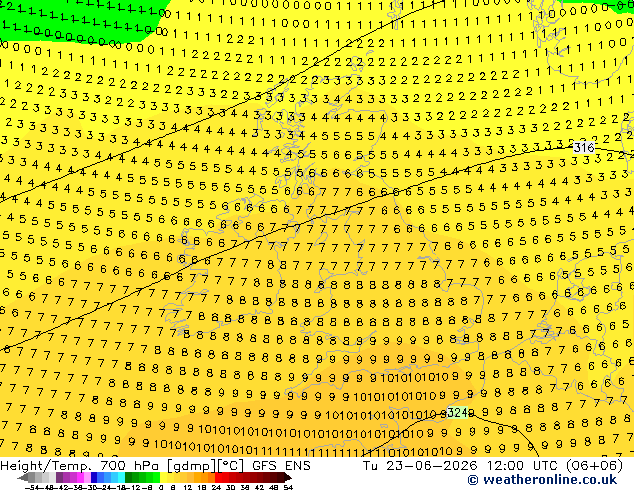The height and width of the screenshot is (490, 634).
Task: Click the 324 contour height label
Action: tap(457, 412)
